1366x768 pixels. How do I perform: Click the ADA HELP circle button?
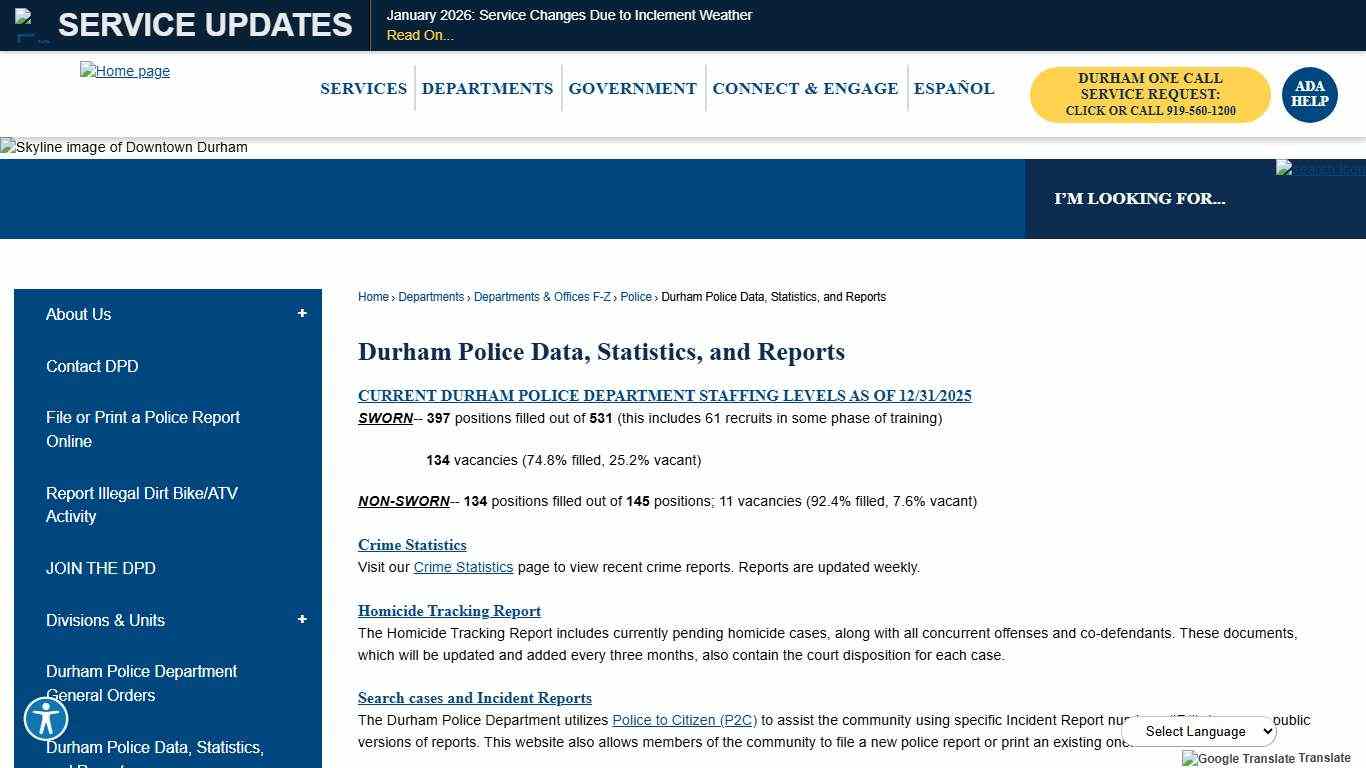[x=1309, y=95]
